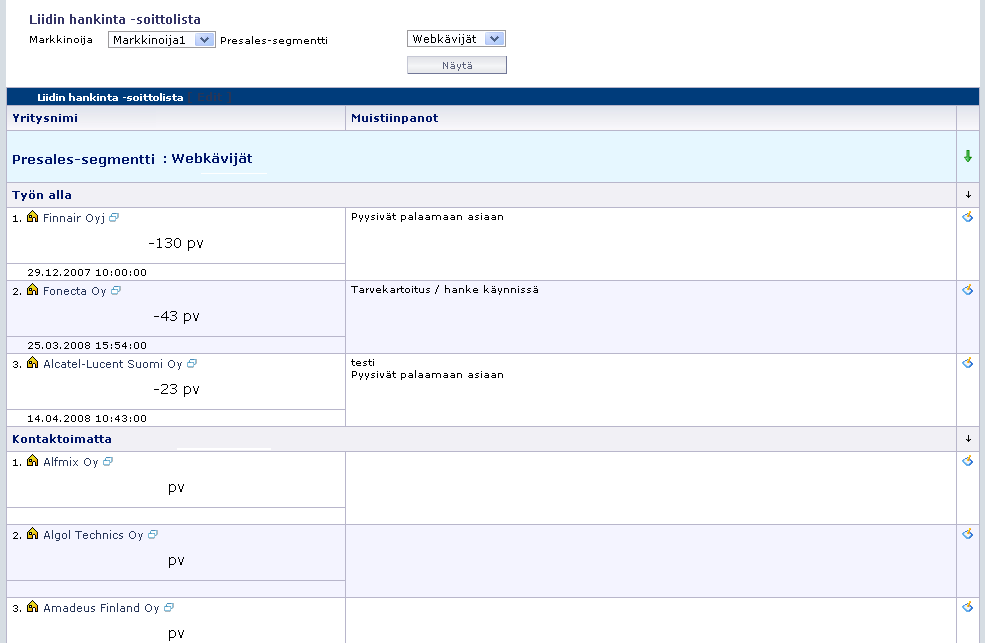Open Algol Technics Oy new window icon
The height and width of the screenshot is (643, 1001).
click(153, 534)
